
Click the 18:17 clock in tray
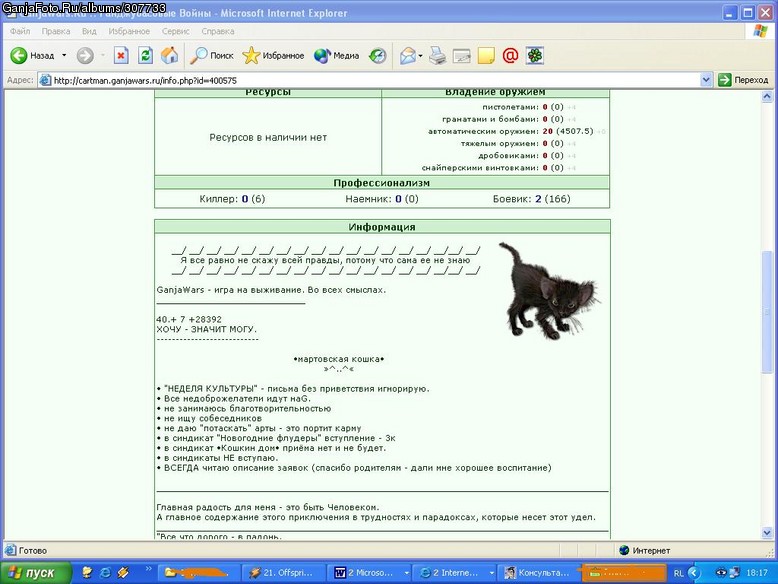tap(757, 573)
